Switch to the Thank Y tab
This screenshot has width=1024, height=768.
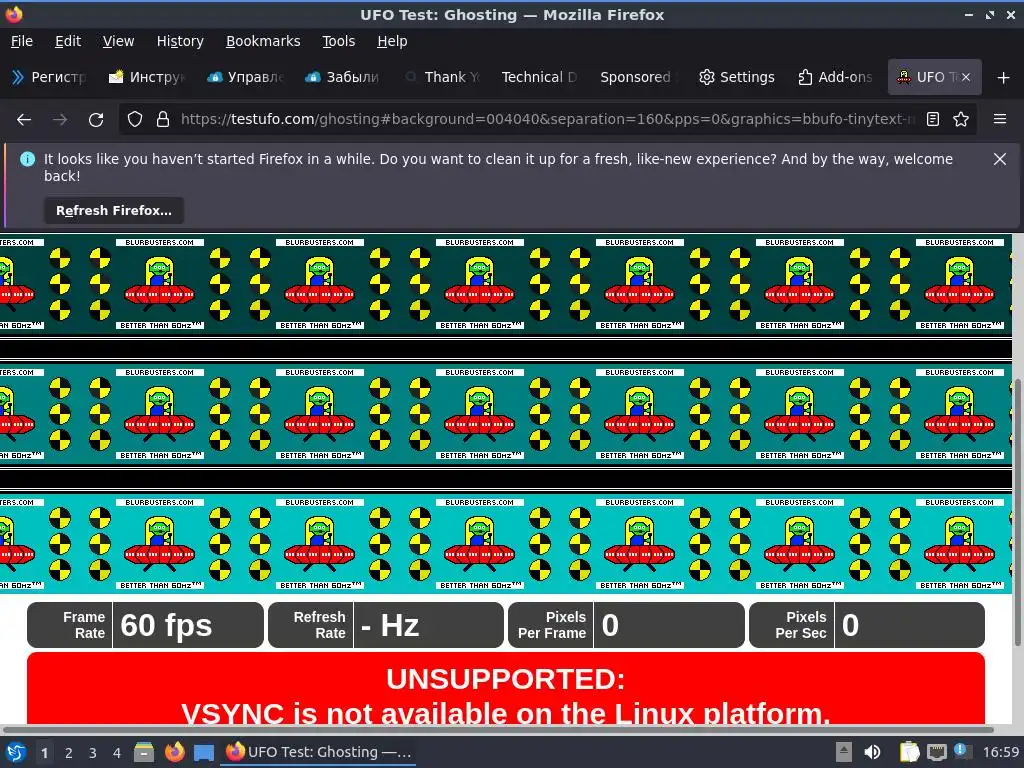[x=442, y=77]
